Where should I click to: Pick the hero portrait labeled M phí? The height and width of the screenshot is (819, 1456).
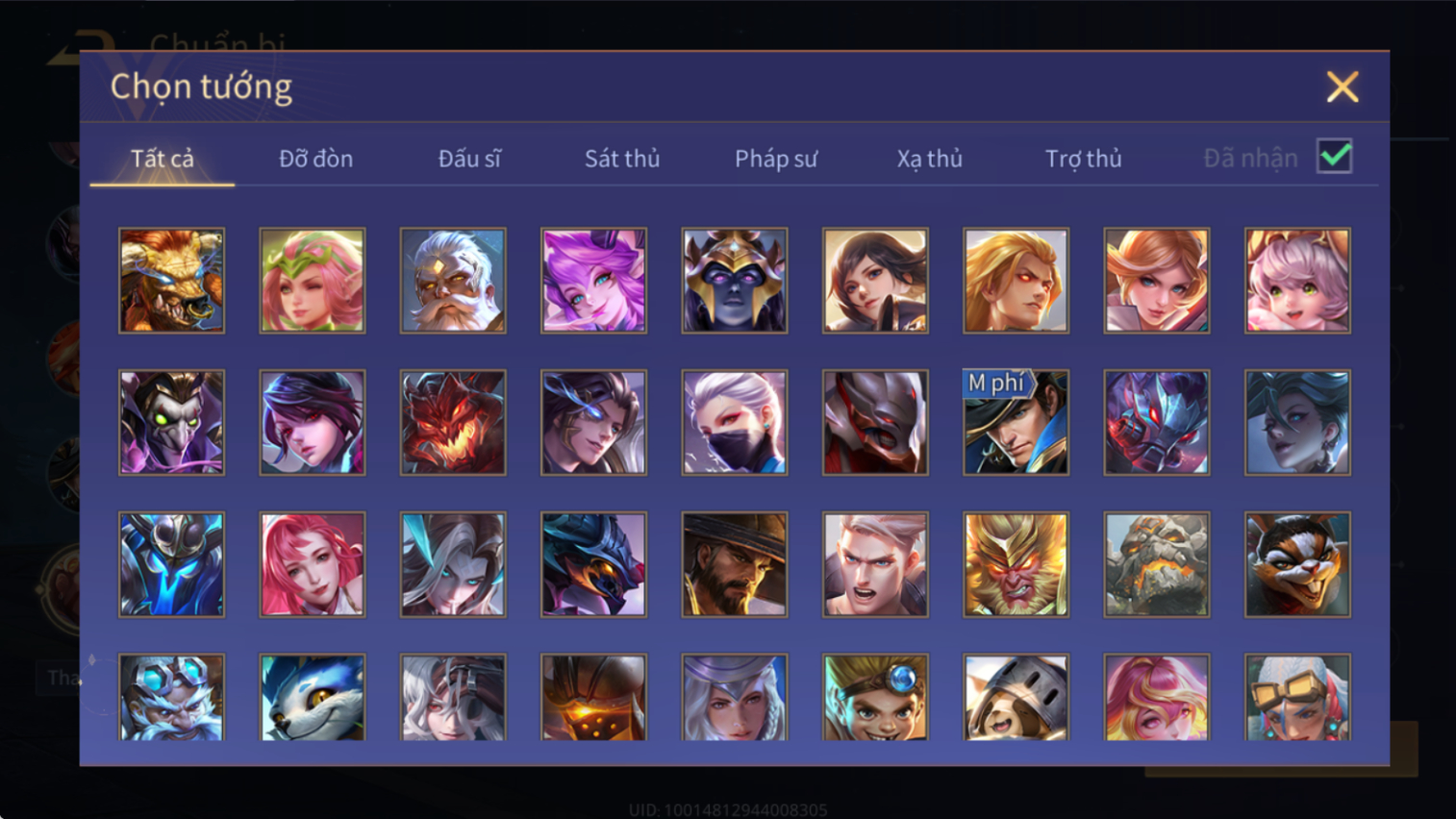1016,423
